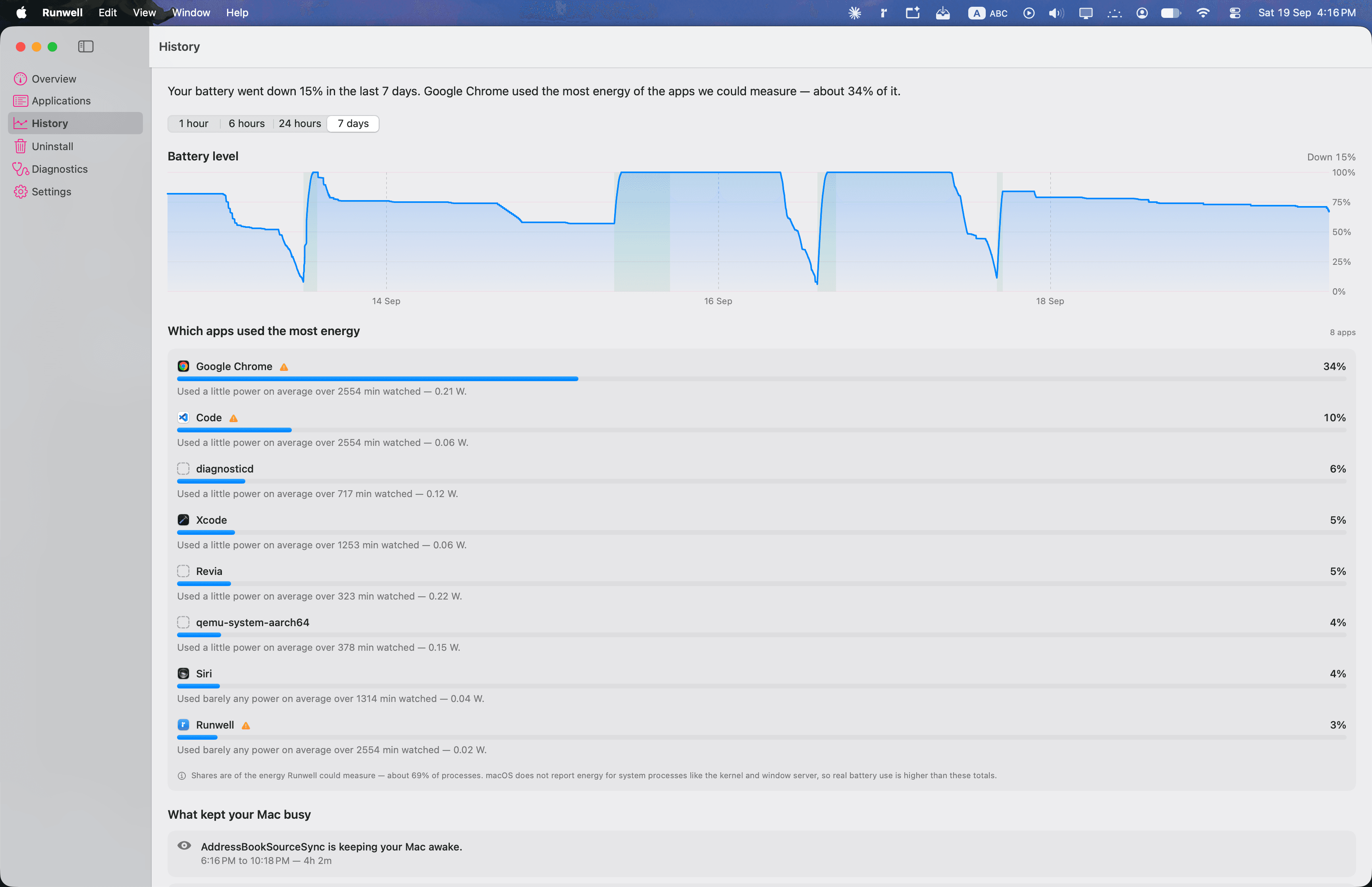Click the warning triangle beside Code
This screenshot has height=887, width=1372.
pos(233,418)
